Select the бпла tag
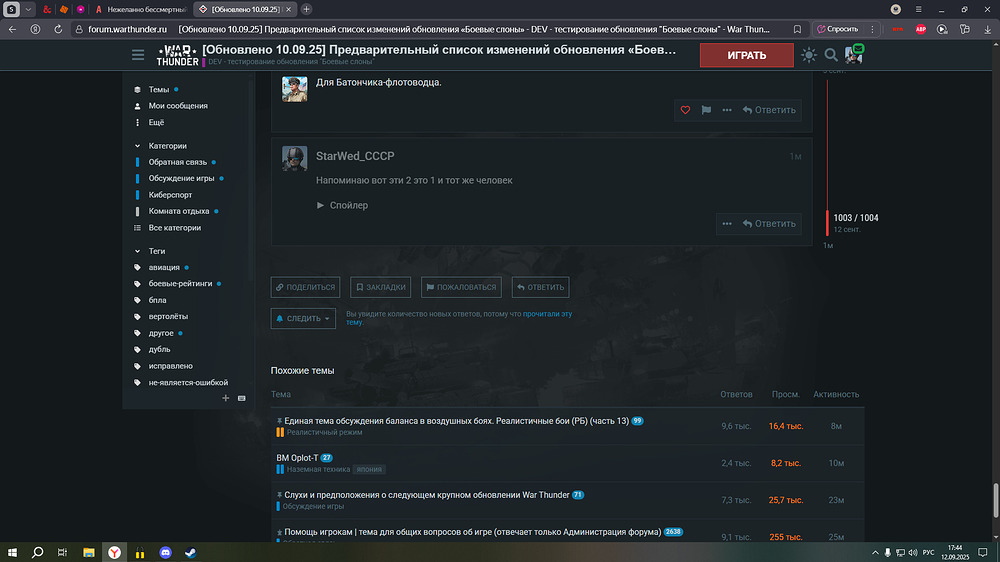This screenshot has height=562, width=1000. coord(157,300)
